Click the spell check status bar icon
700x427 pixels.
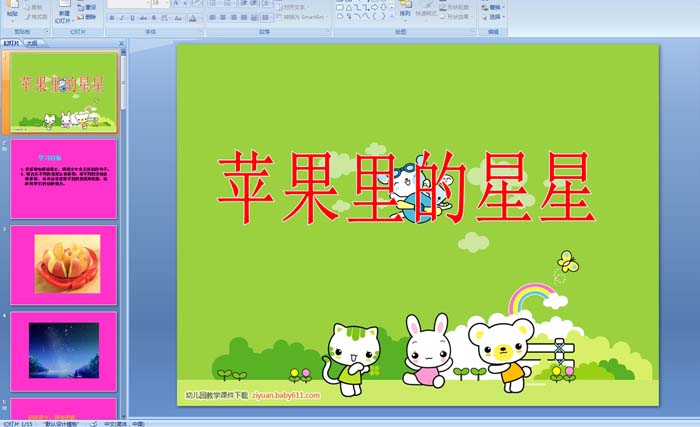[93, 423]
